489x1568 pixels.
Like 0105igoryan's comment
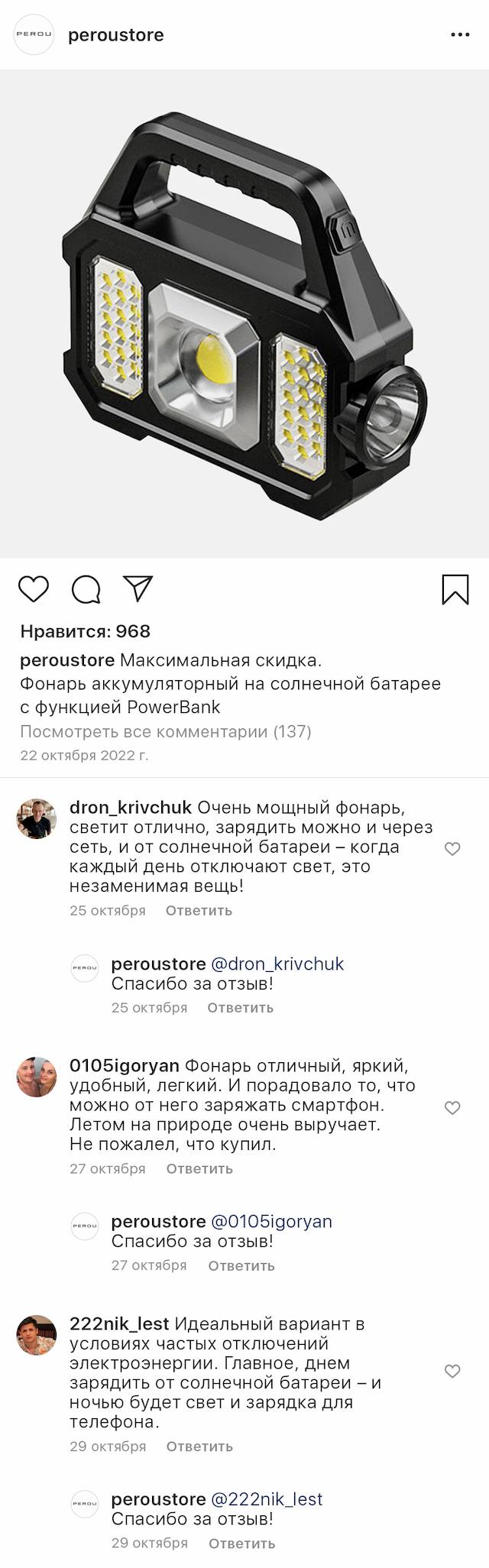point(452,1108)
